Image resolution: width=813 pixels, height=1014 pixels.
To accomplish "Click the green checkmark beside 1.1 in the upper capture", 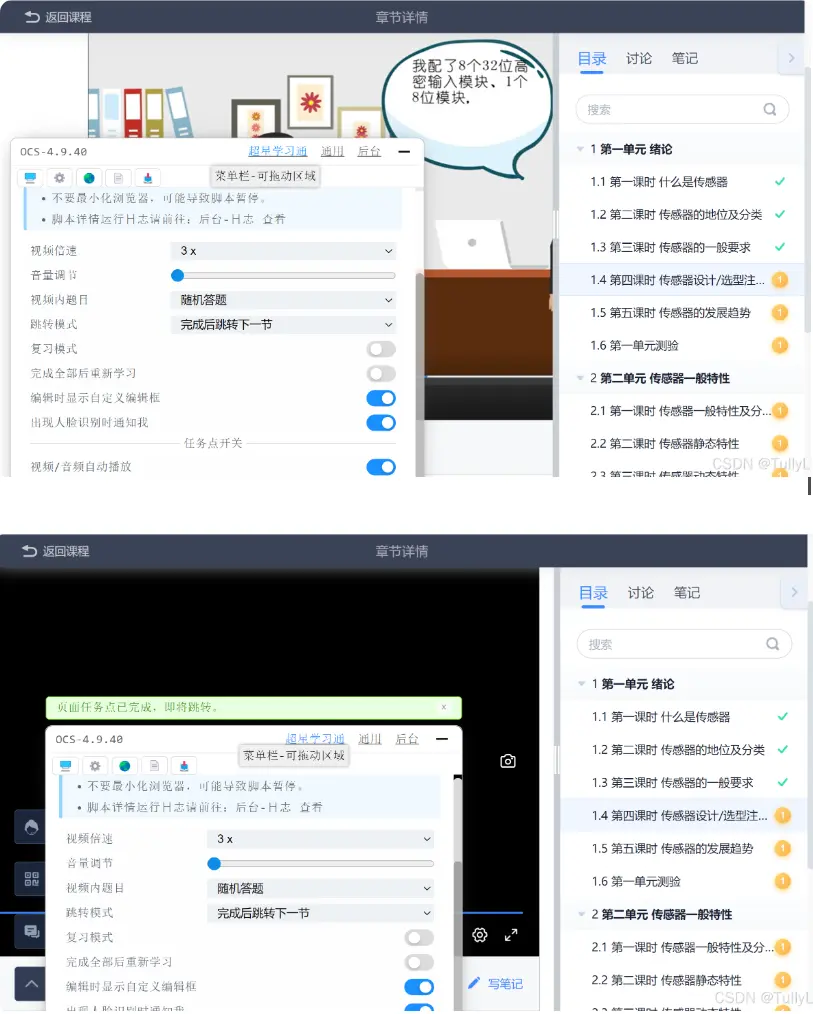I will (x=780, y=182).
